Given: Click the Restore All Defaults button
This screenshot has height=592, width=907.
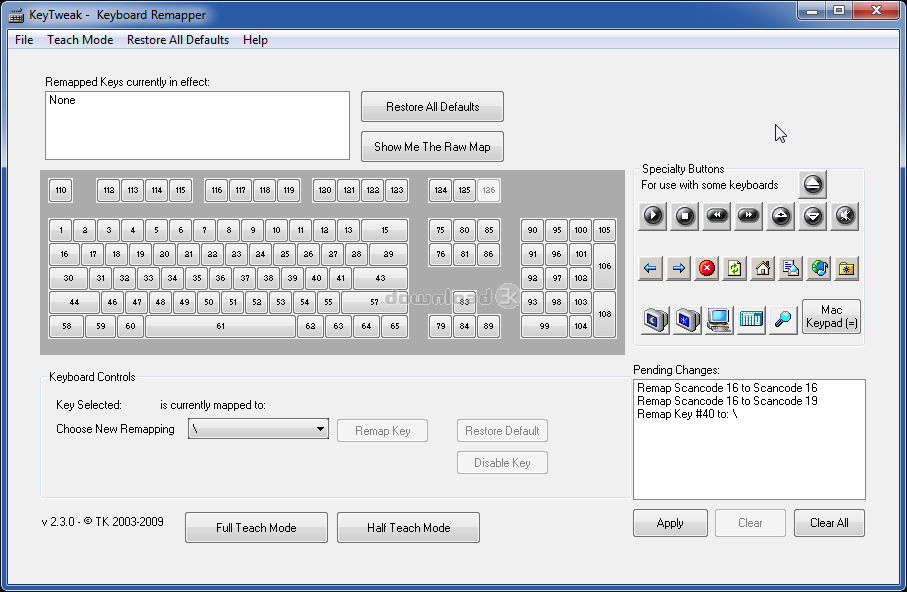Looking at the screenshot, I should click(432, 106).
